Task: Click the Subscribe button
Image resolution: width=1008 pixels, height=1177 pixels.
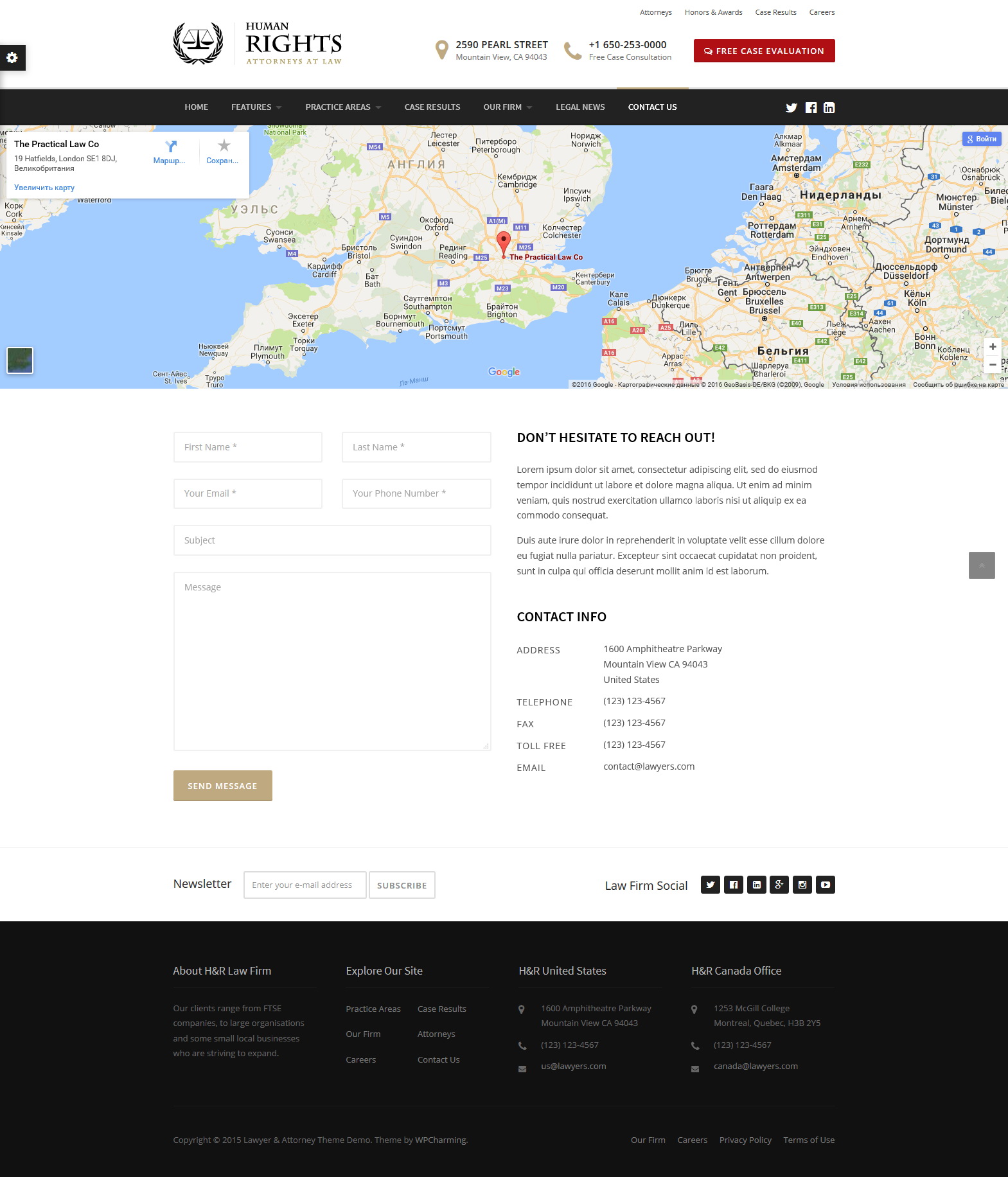Action: click(402, 885)
